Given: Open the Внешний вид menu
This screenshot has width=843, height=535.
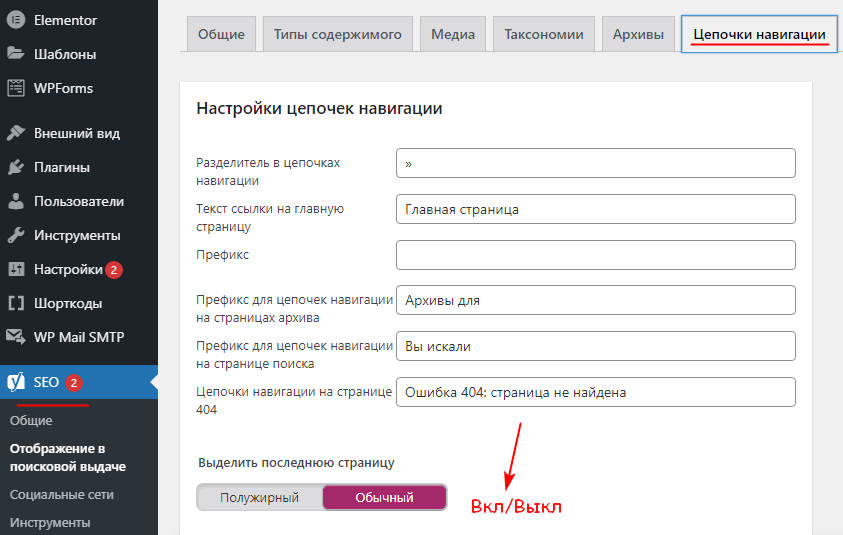Looking at the screenshot, I should pos(79,133).
